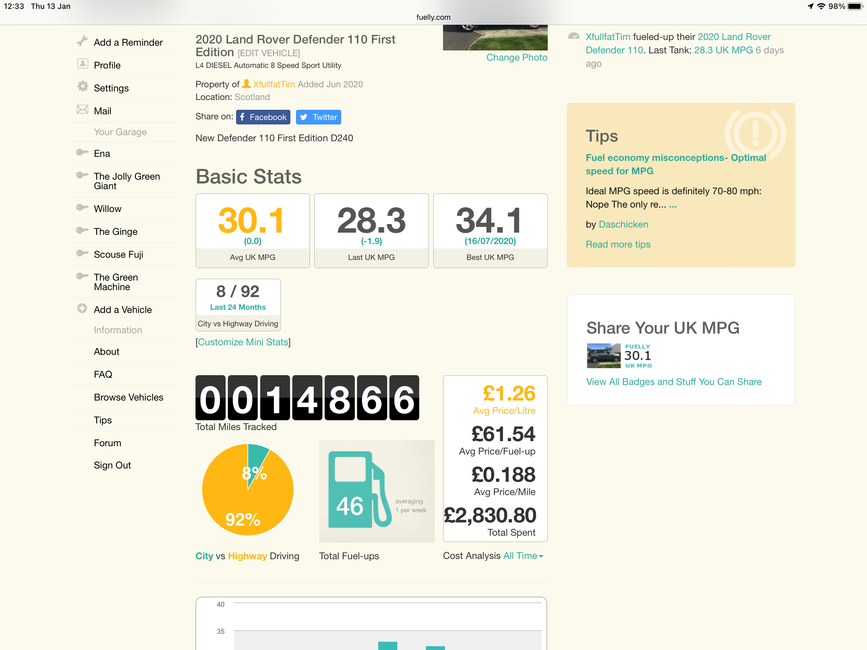Click the "£1.26" Avg Price/Litre value
This screenshot has width=867, height=650.
tap(509, 394)
